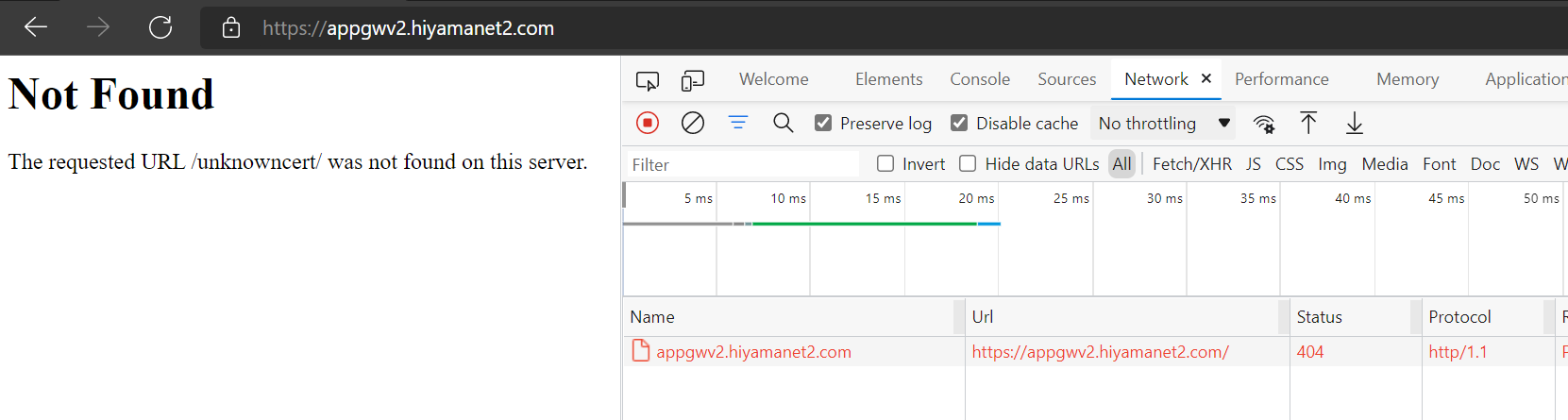Select the Network tab
Screen dimensions: 1568x420
pos(1156,79)
